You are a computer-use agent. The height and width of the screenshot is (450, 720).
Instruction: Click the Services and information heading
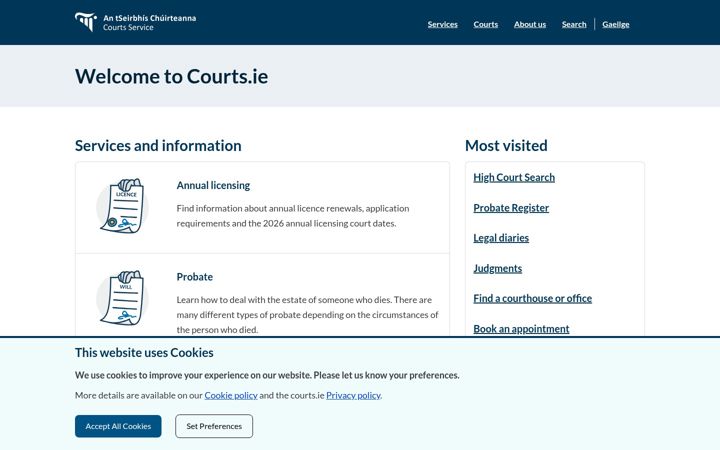158,146
